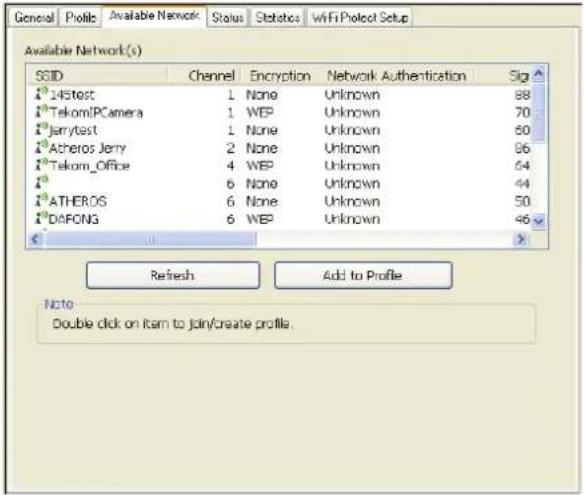584x495 pixels.
Task: Select the Available Network tab
Action: (x=154, y=16)
